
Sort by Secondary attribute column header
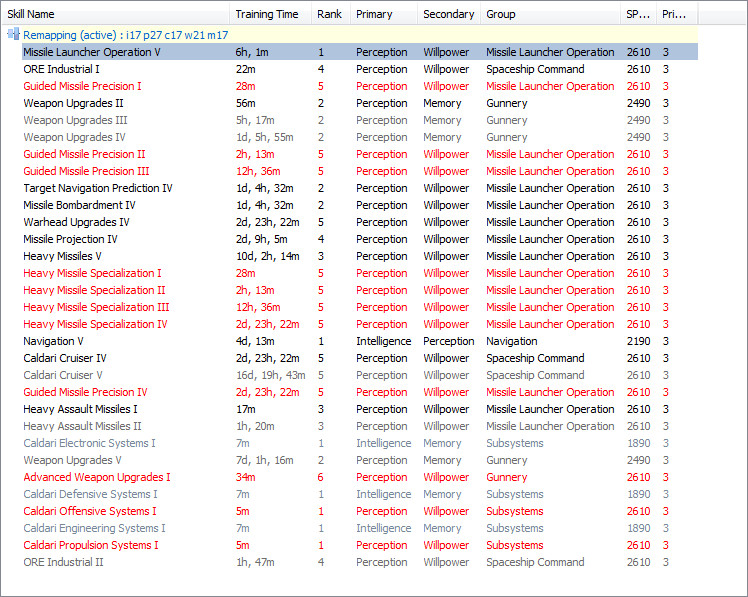448,14
